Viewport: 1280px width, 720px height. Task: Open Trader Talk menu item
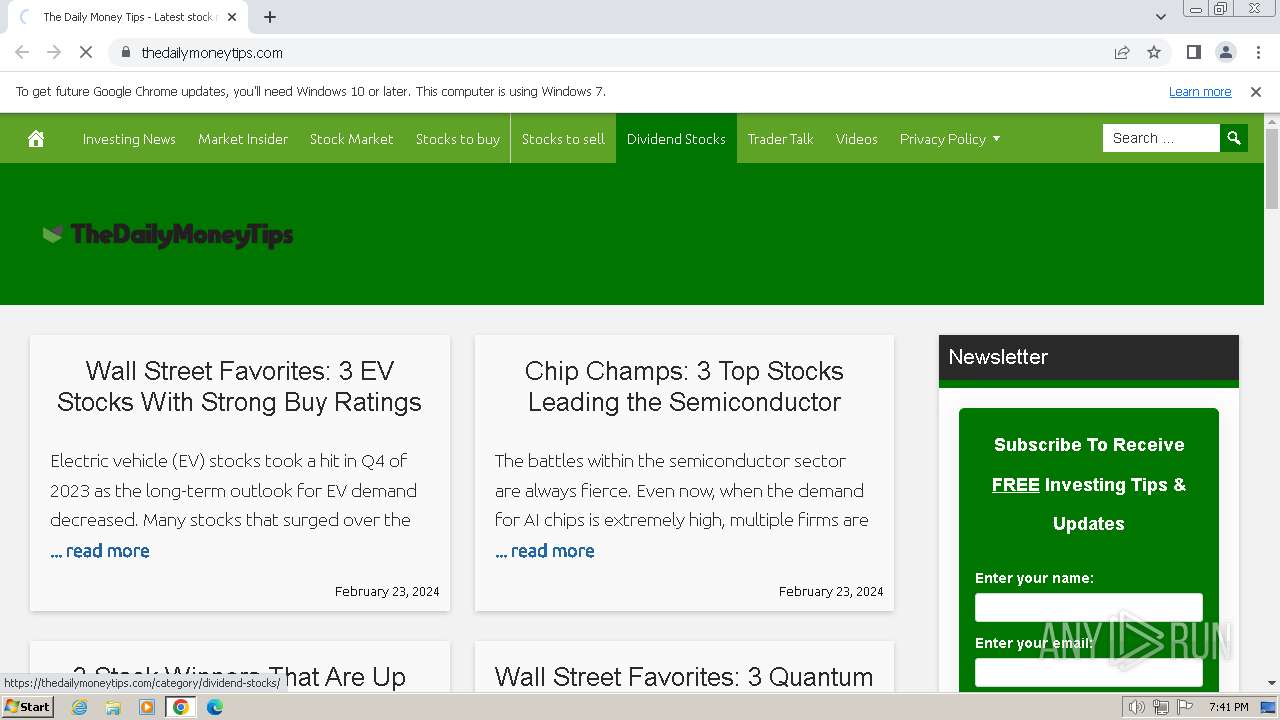(x=781, y=139)
